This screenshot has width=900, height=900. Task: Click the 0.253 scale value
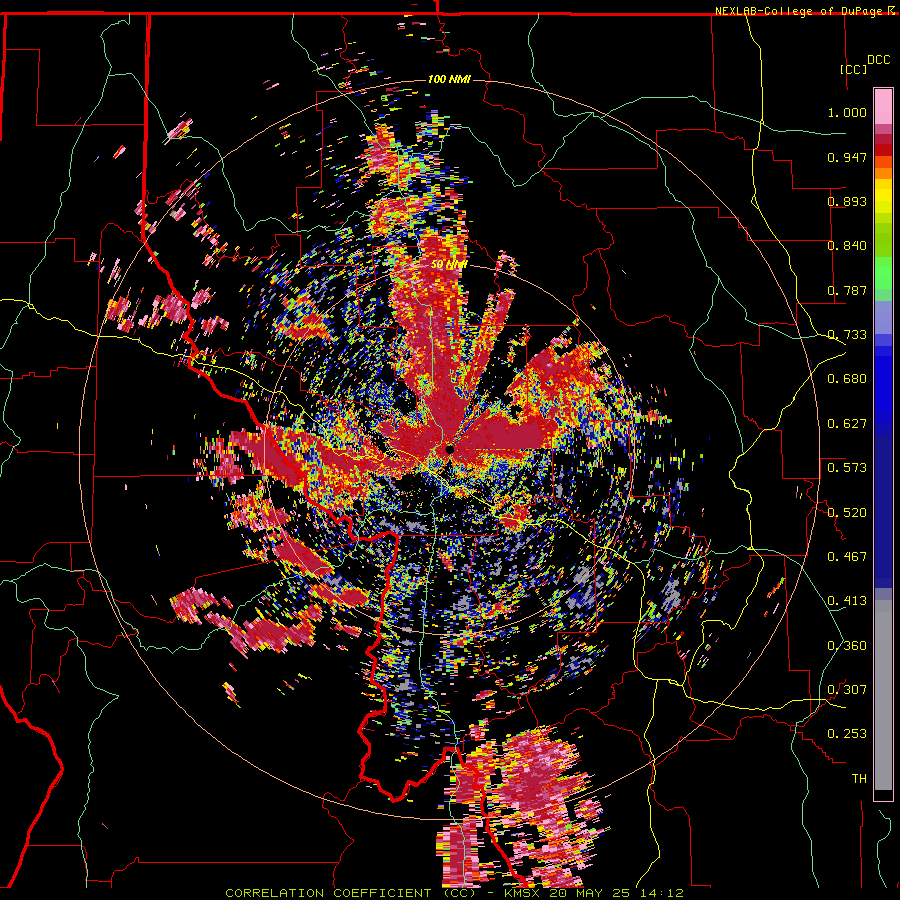(x=847, y=734)
